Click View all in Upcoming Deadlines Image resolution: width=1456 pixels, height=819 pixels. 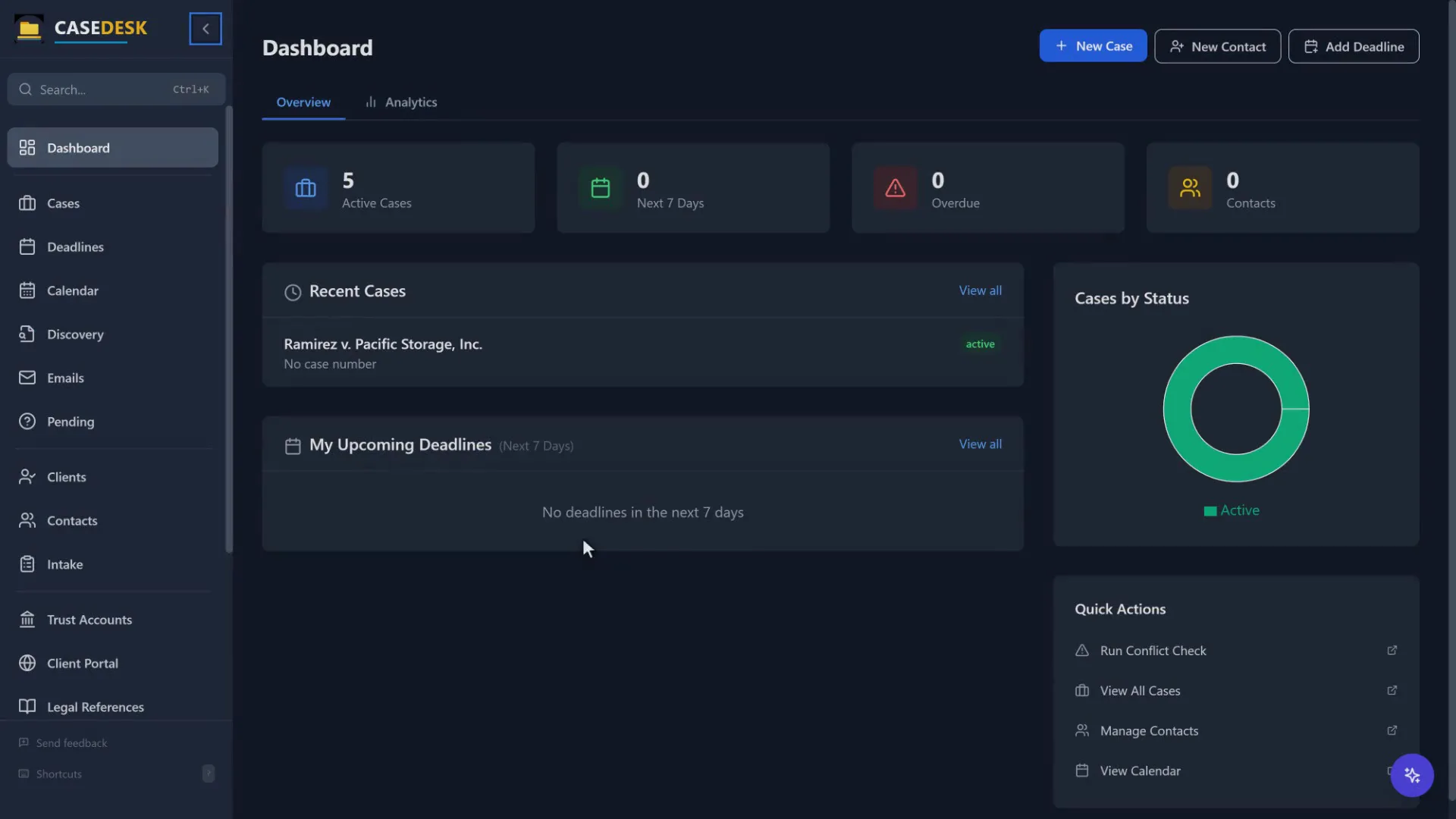click(980, 444)
